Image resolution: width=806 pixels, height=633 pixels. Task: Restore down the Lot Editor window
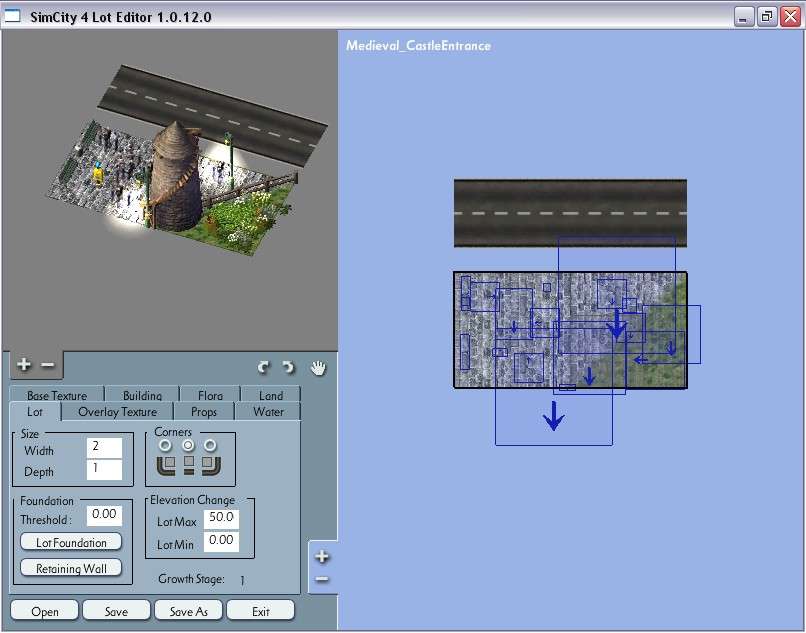[x=767, y=17]
